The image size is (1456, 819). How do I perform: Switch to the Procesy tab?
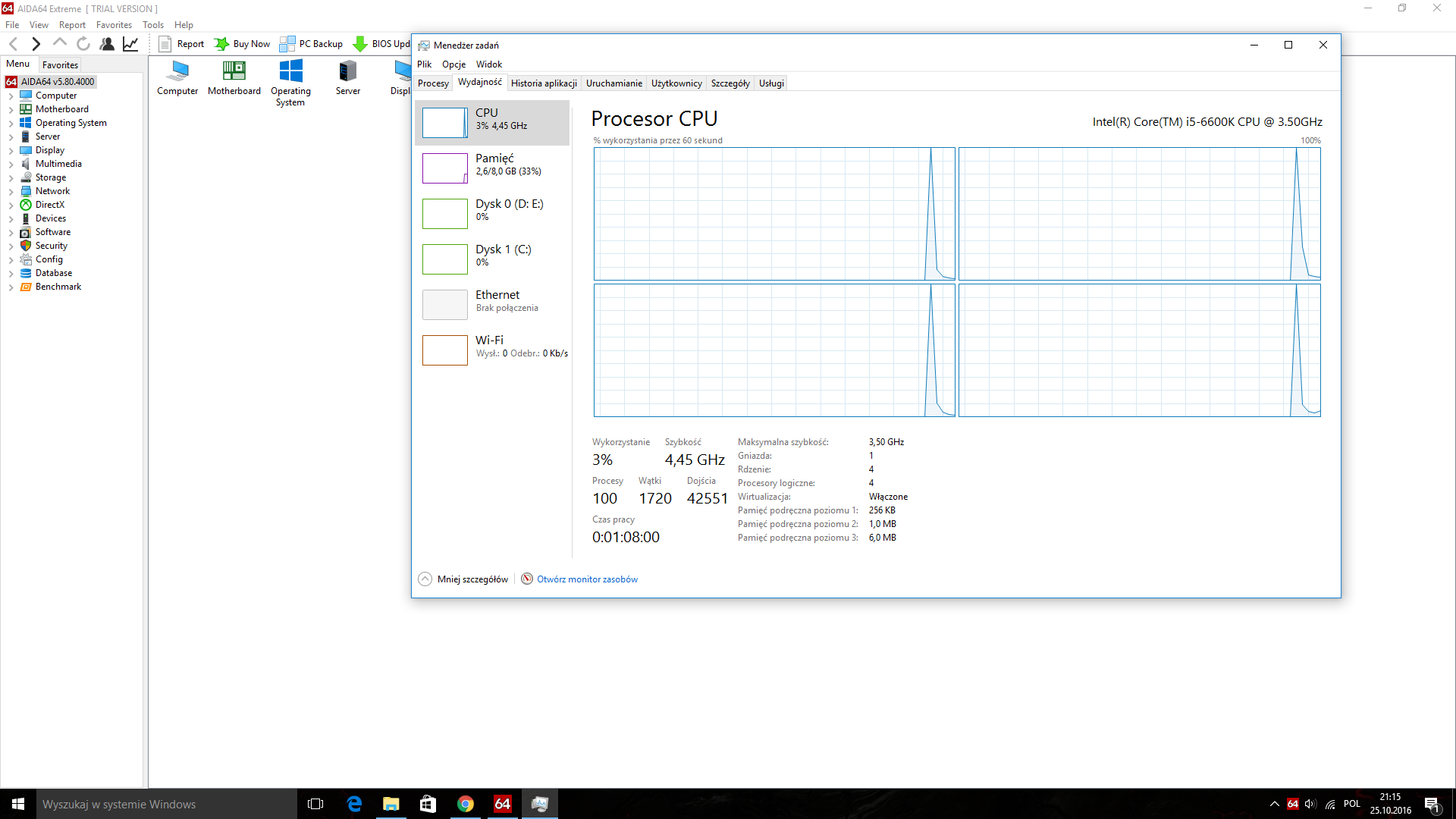(x=433, y=83)
